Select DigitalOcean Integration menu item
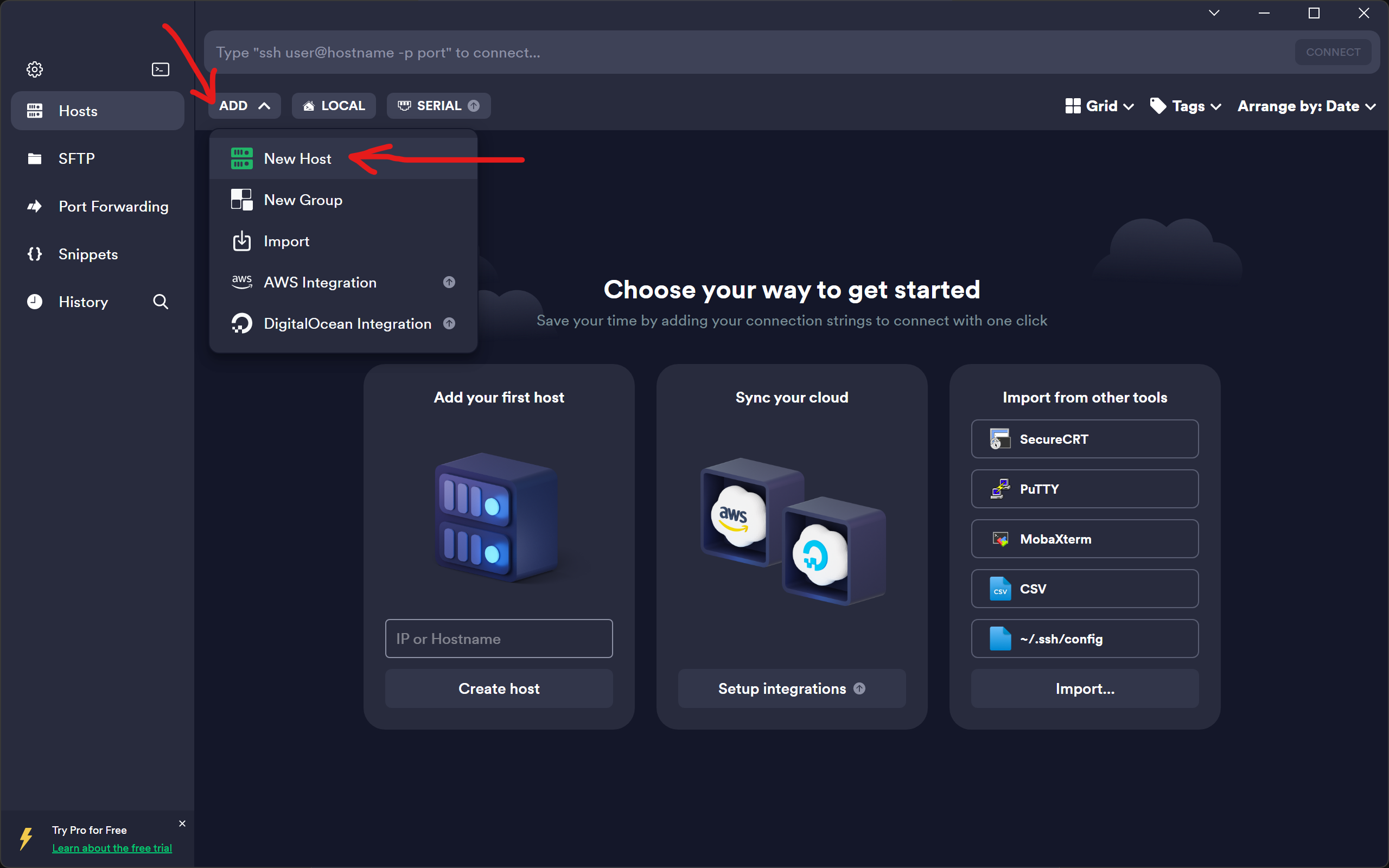 click(x=347, y=324)
